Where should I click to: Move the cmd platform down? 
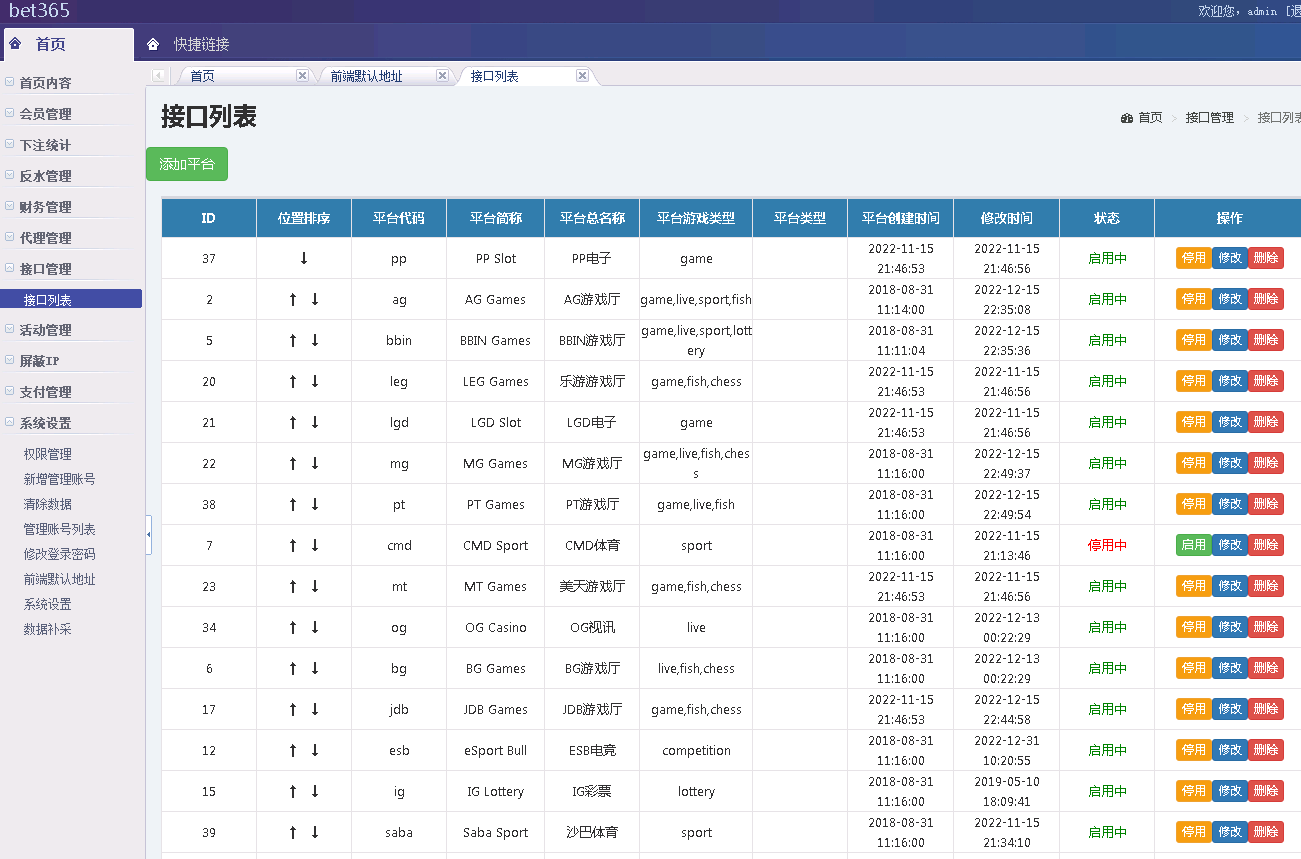(x=315, y=545)
